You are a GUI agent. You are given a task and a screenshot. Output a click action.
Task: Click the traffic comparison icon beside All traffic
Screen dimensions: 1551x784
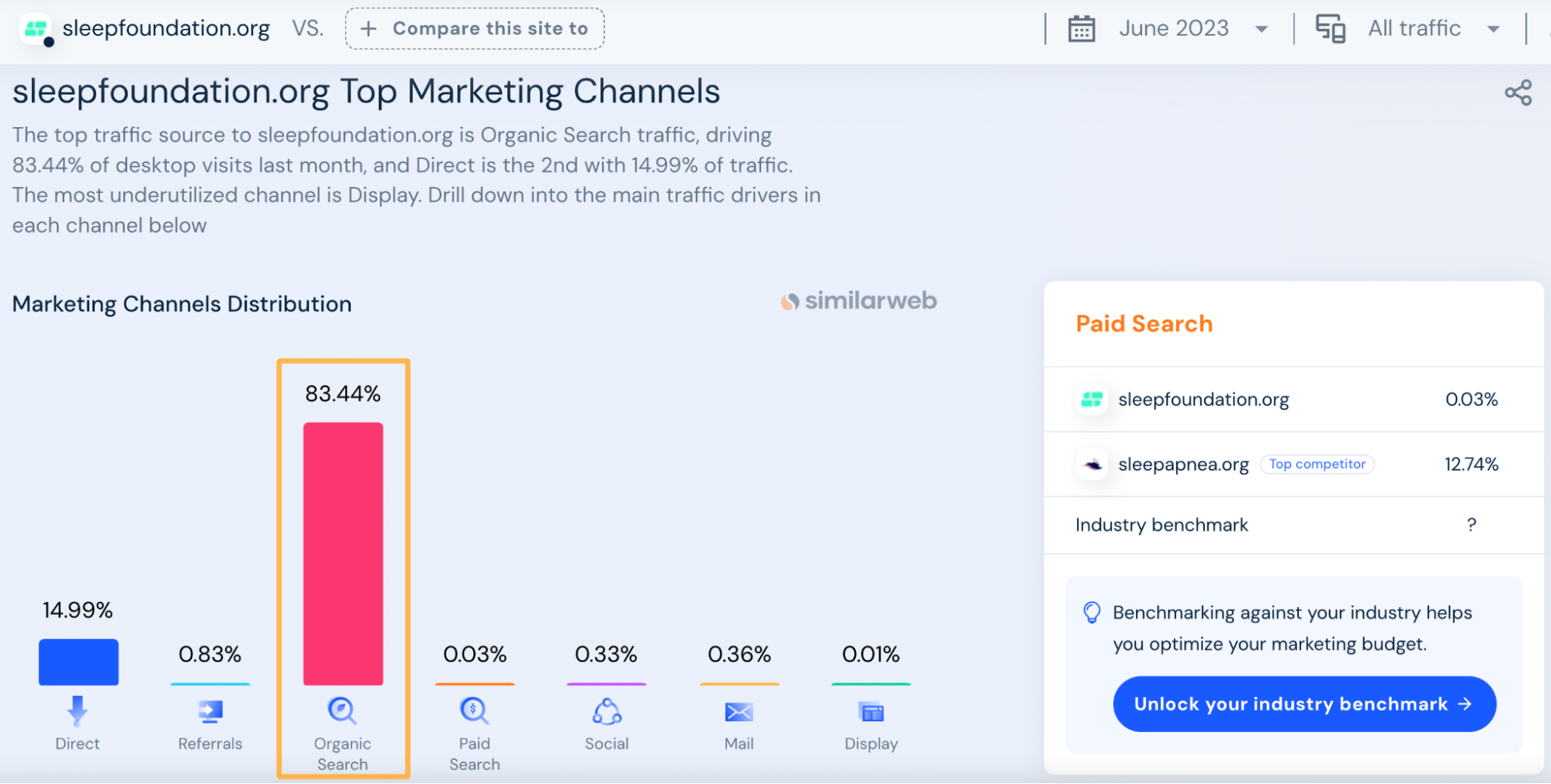click(x=1331, y=28)
